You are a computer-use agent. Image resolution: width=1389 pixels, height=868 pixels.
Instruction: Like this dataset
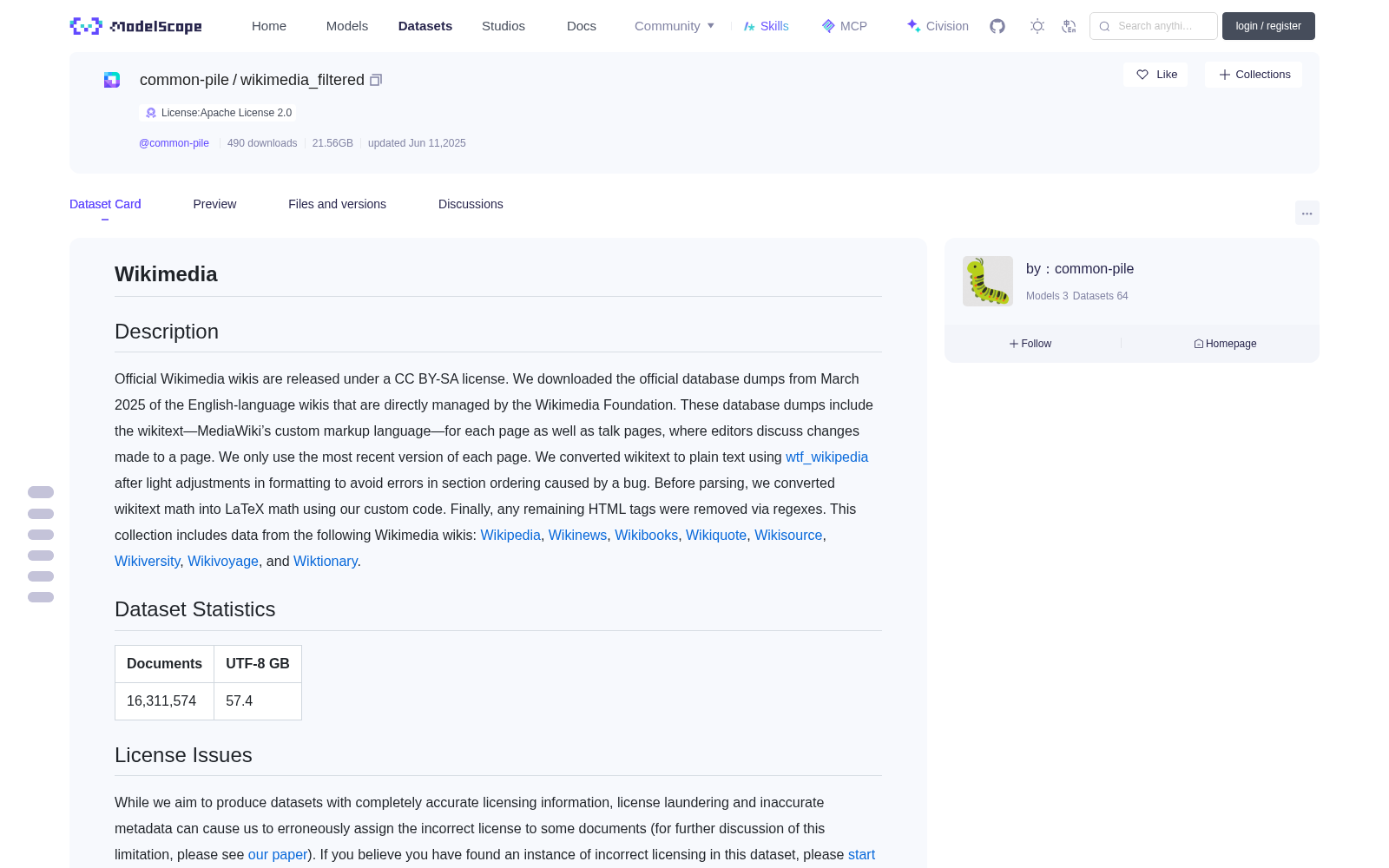1155,75
